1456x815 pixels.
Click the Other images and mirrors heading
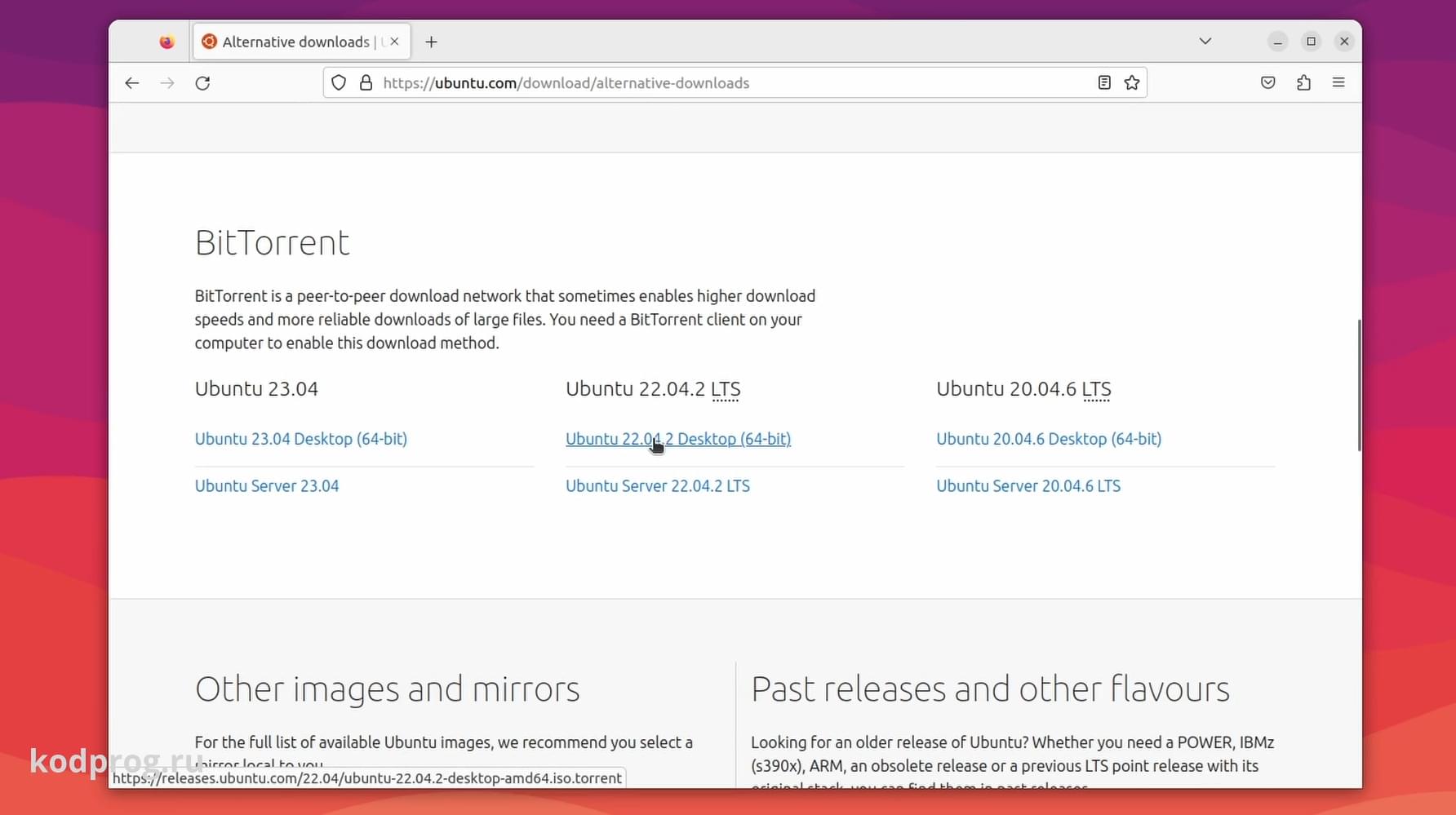click(388, 689)
